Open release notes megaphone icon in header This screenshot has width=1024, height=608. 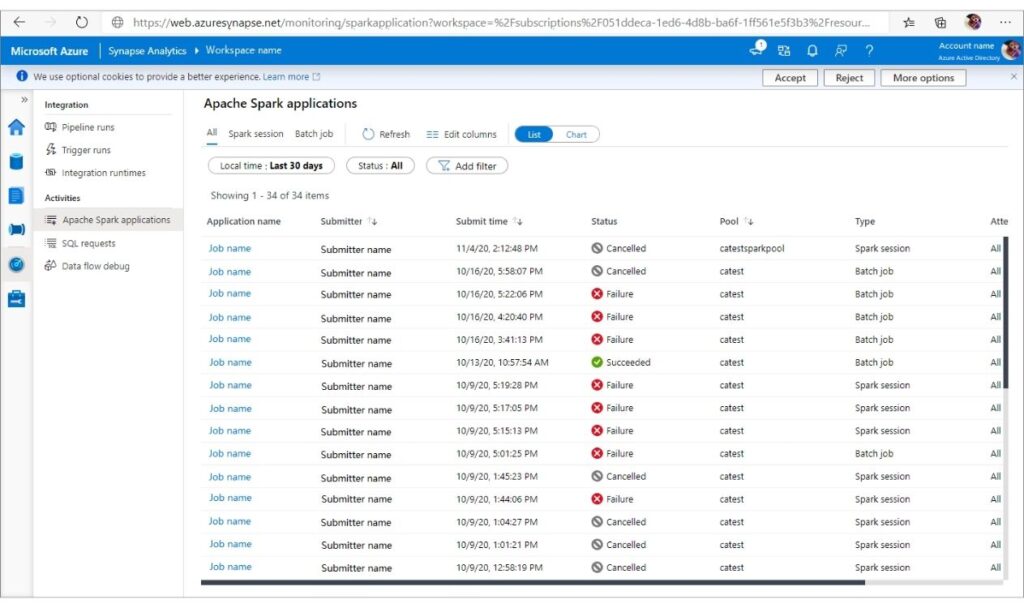coord(757,48)
